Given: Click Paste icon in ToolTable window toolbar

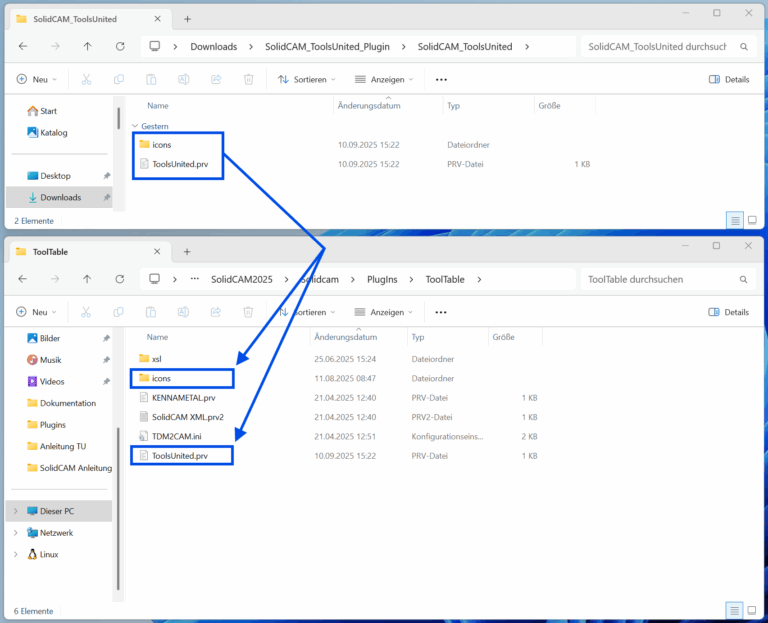Looking at the screenshot, I should coord(151,312).
